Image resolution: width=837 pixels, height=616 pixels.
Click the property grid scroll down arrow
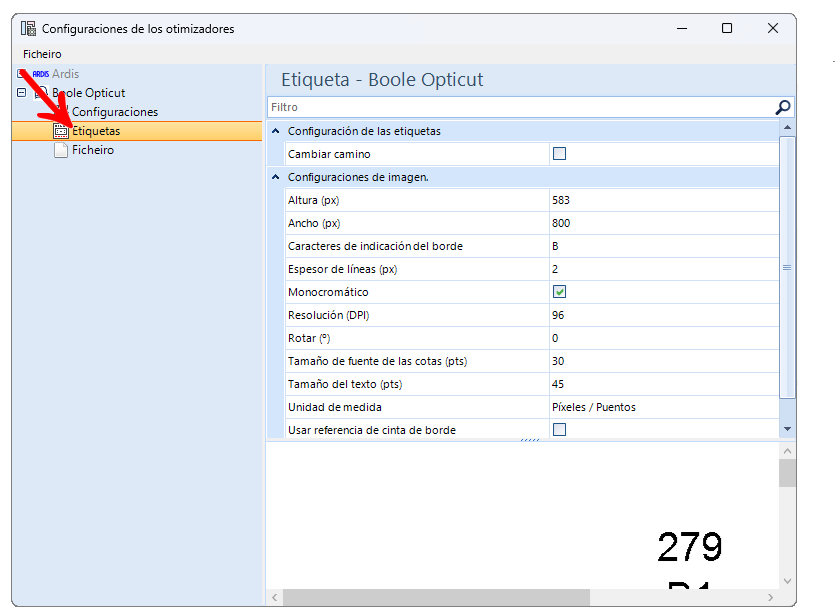click(x=787, y=429)
